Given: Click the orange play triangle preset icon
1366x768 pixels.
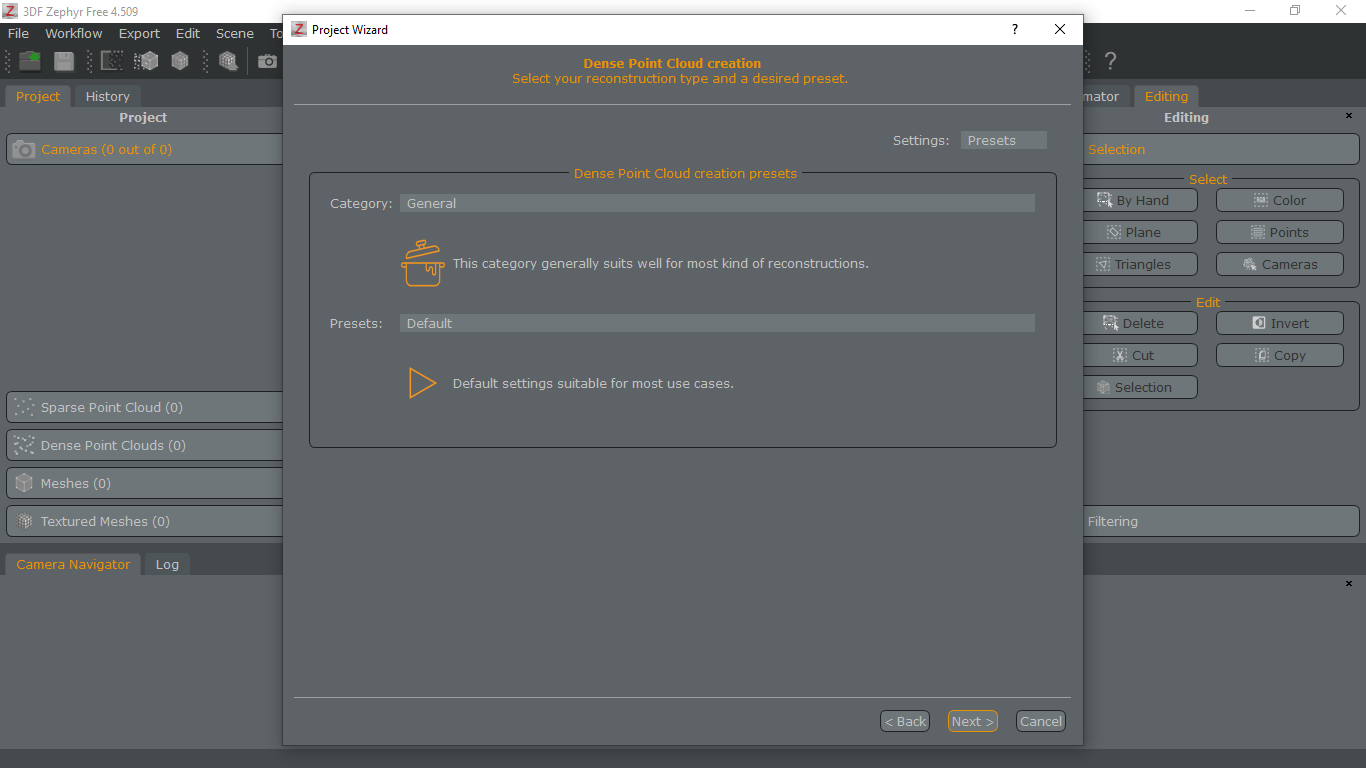Looking at the screenshot, I should [x=422, y=383].
